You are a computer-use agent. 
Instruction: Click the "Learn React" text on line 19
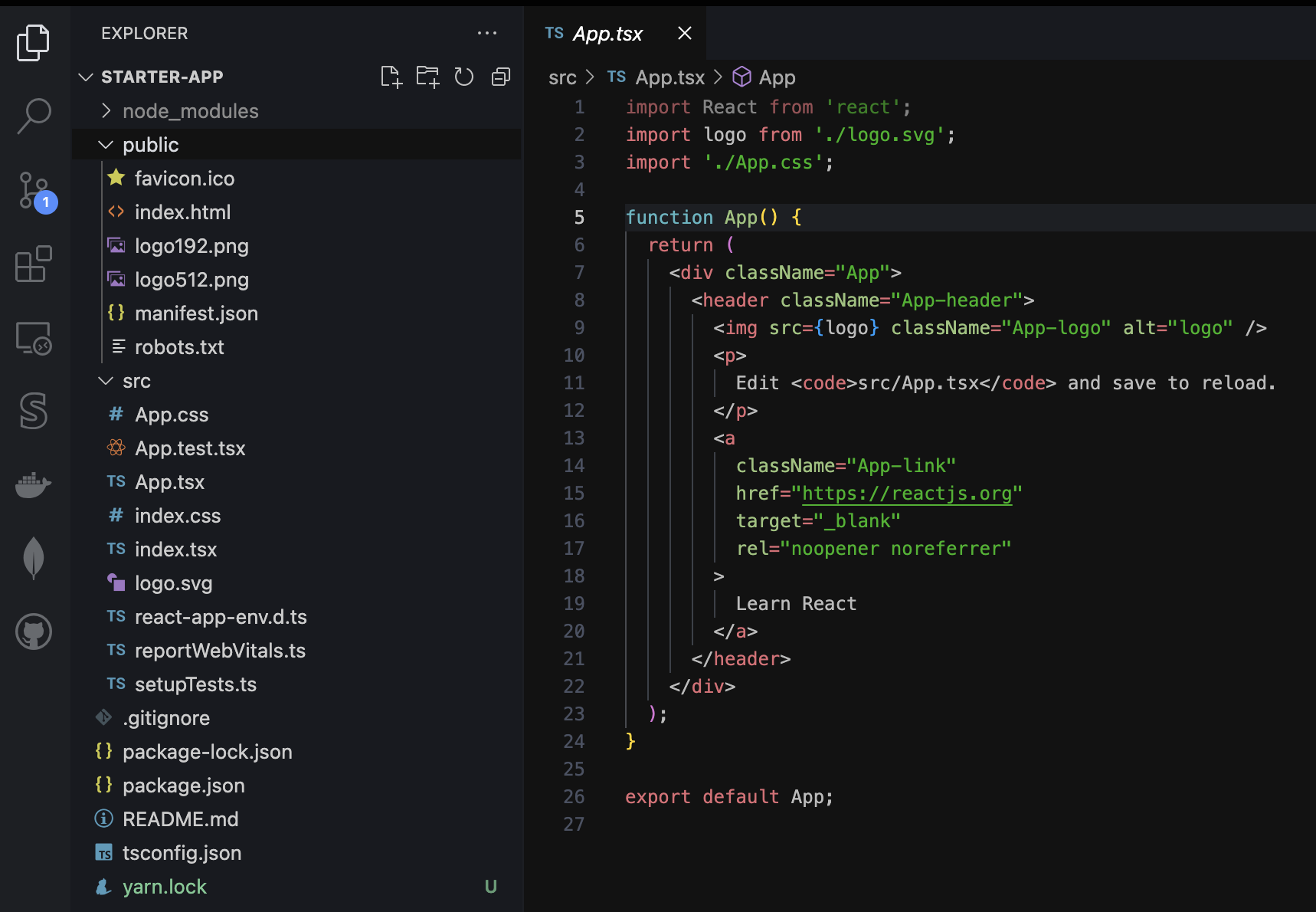pos(796,604)
